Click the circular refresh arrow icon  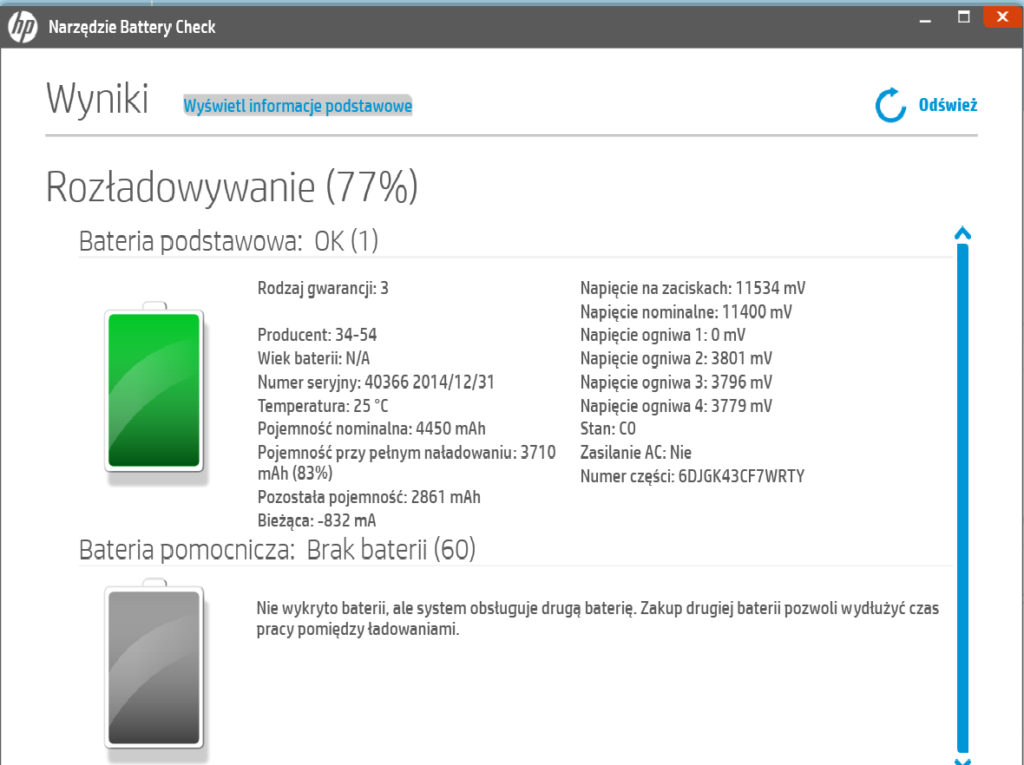tap(890, 105)
